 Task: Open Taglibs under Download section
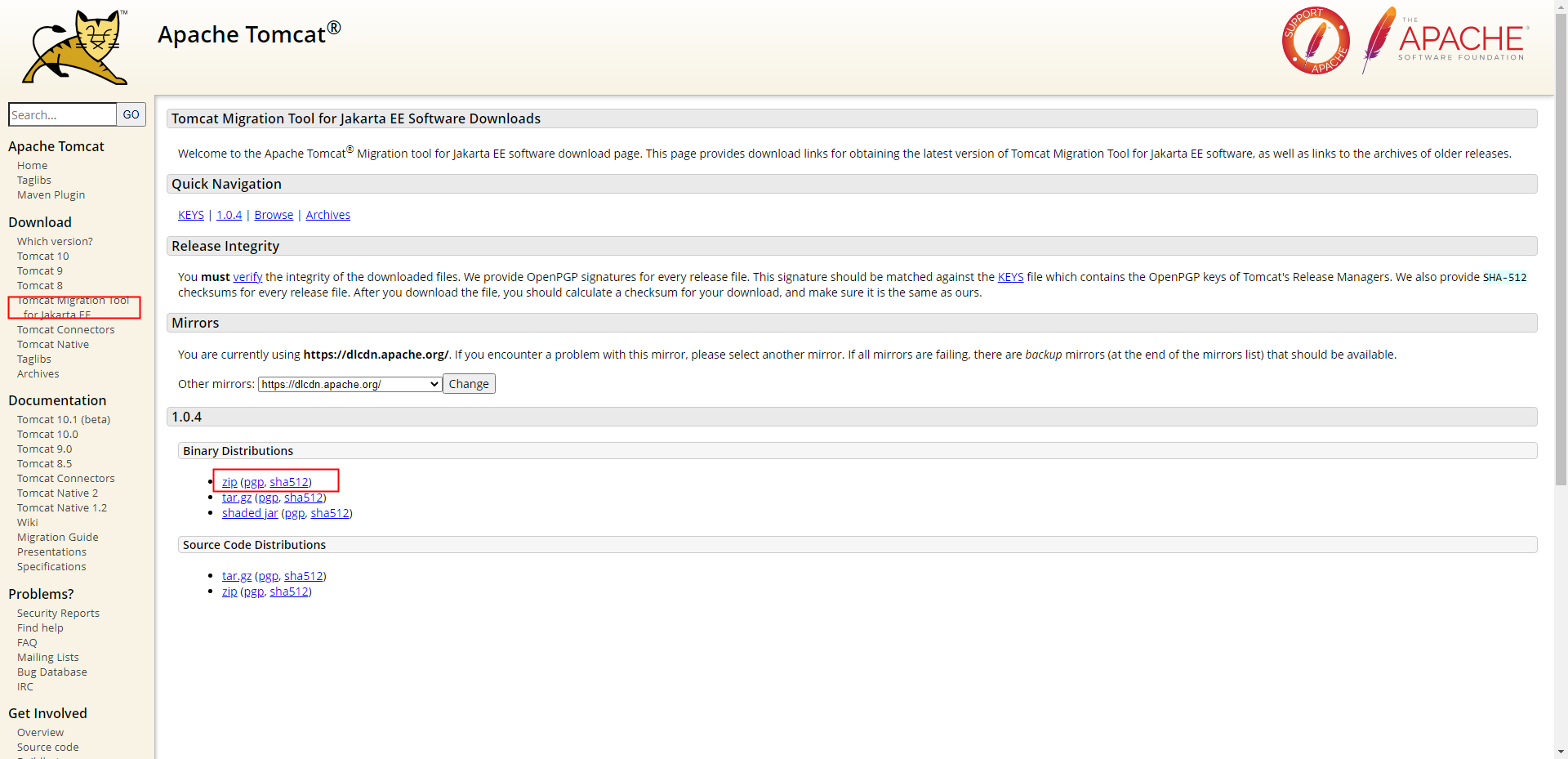point(34,359)
